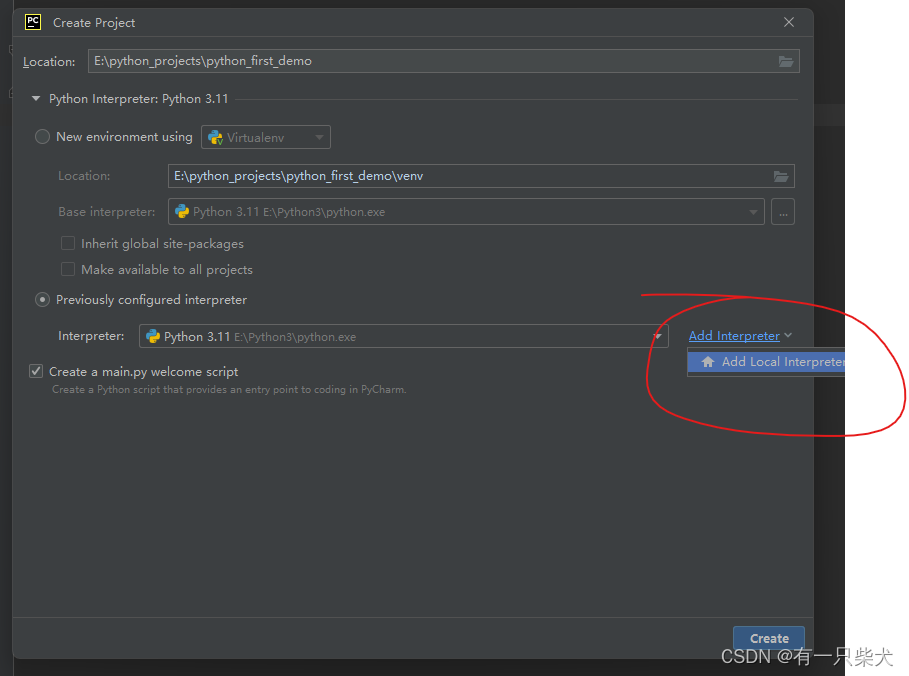Click the Virtualenv Python icon

(216, 137)
